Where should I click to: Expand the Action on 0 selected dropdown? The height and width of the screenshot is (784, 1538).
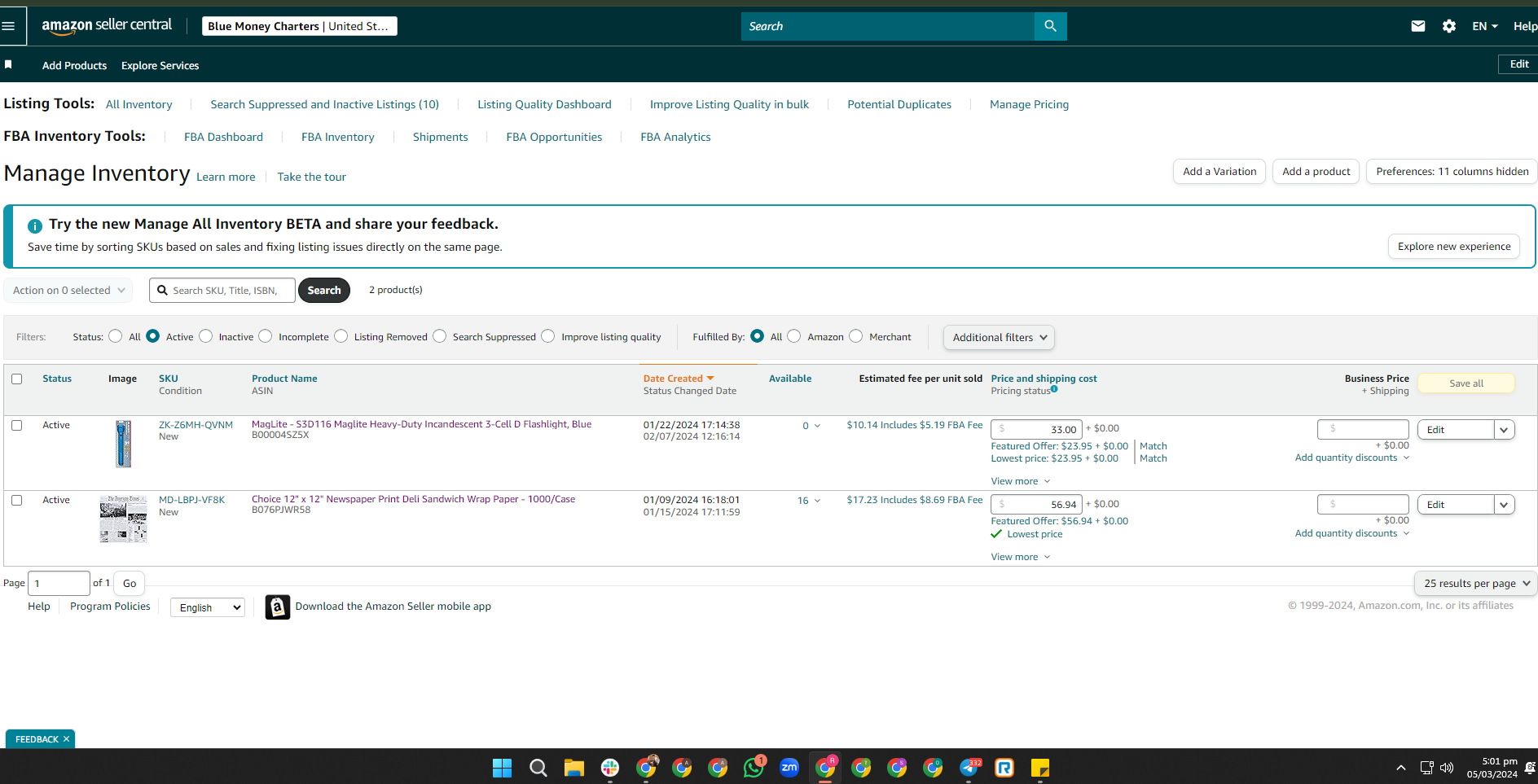[68, 290]
